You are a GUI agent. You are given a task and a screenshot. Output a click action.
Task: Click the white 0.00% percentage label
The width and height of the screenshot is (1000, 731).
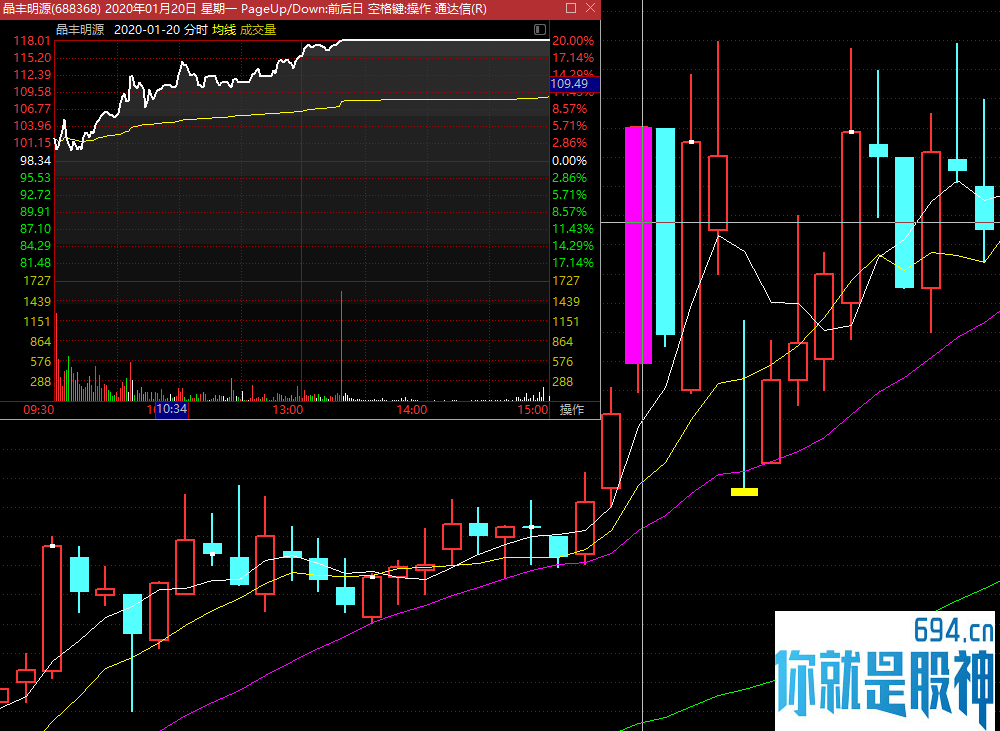[x=570, y=161]
